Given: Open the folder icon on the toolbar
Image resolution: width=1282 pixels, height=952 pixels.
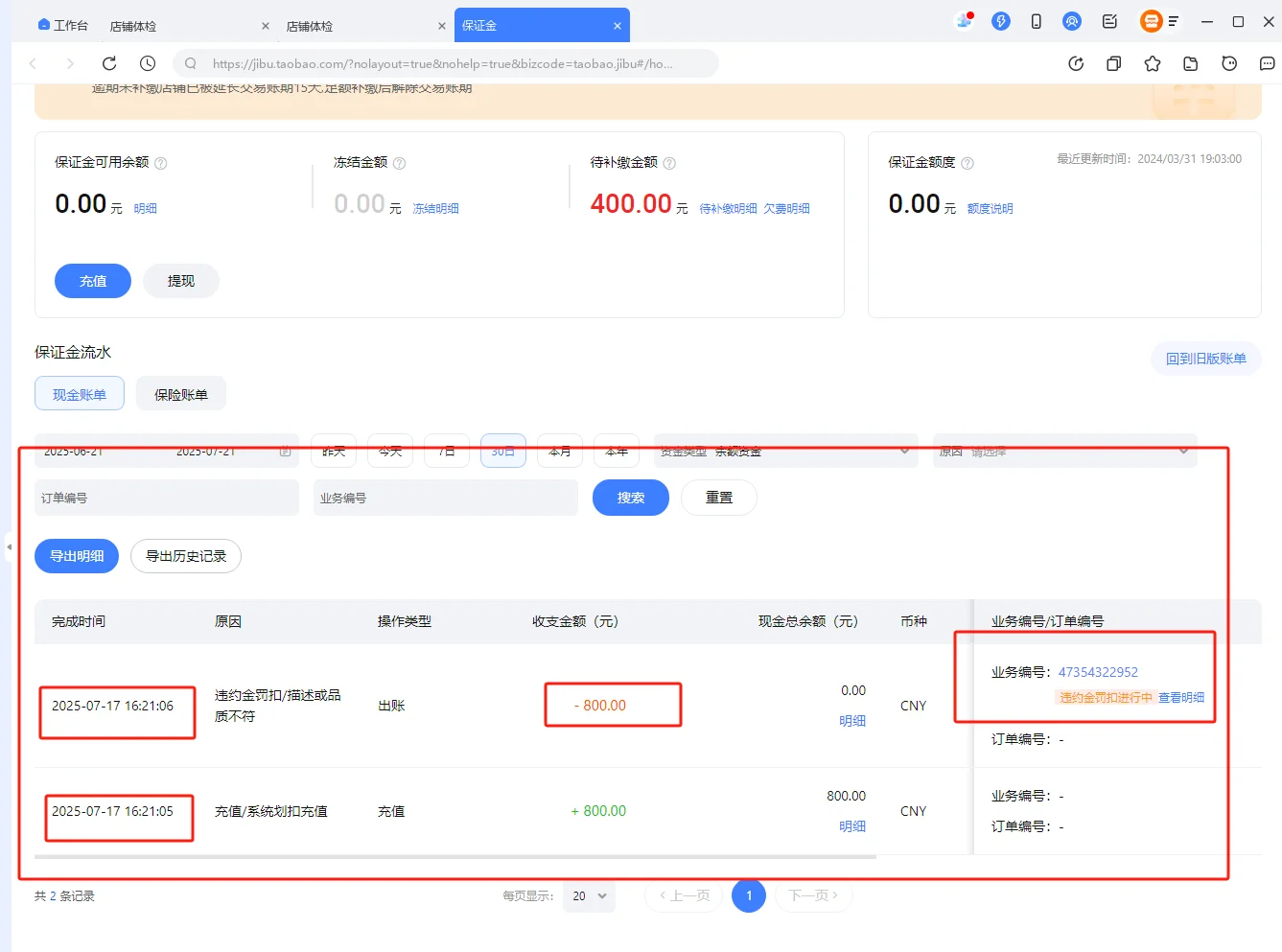Looking at the screenshot, I should (x=1191, y=63).
